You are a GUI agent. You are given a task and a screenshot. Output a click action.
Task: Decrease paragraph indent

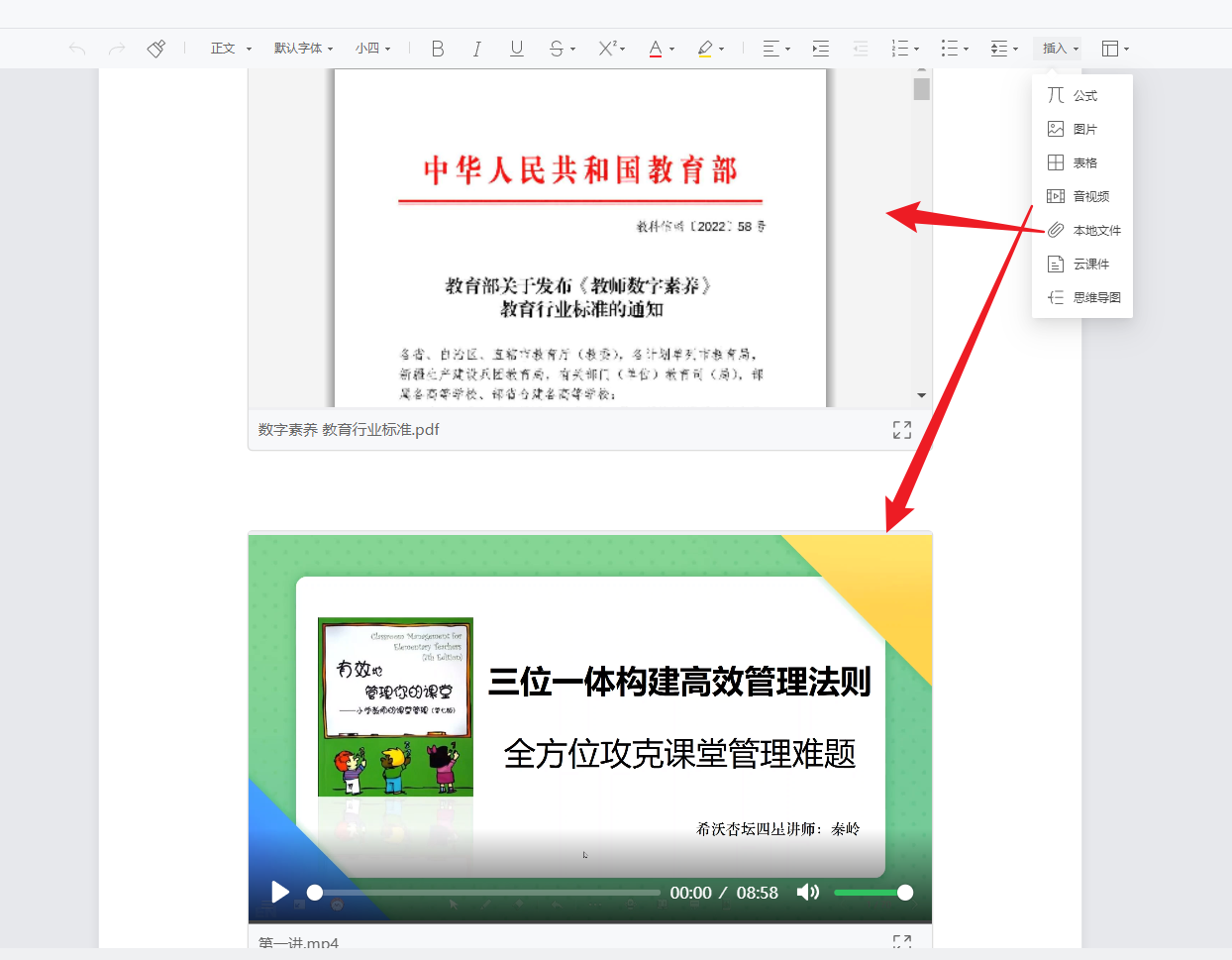861,49
